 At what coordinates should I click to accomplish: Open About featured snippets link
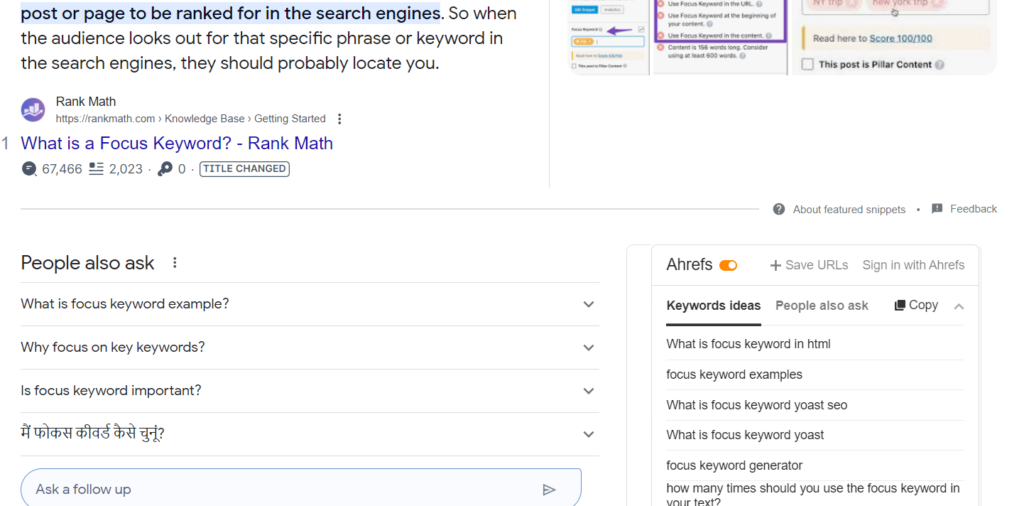click(849, 210)
